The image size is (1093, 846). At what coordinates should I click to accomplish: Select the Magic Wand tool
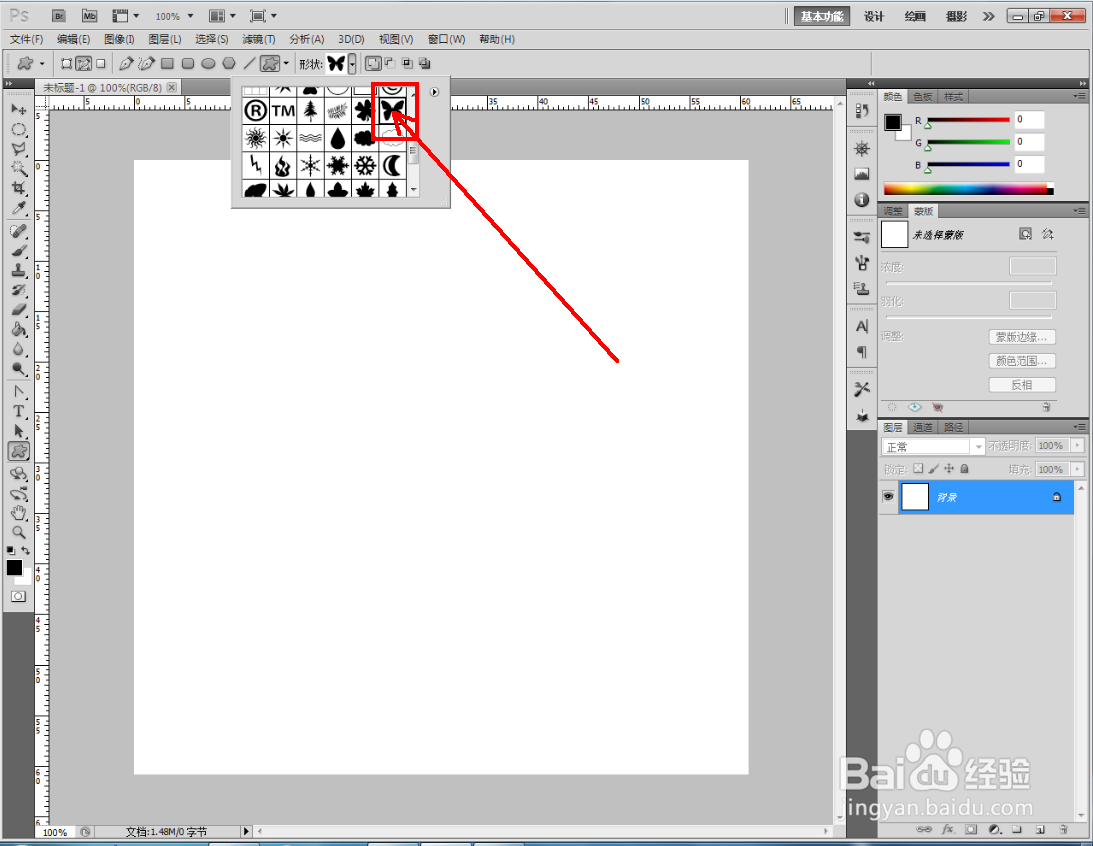(x=19, y=168)
